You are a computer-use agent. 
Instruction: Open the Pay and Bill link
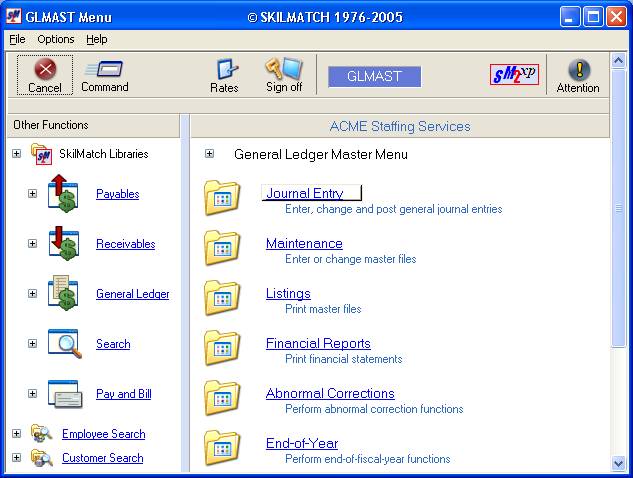(x=124, y=394)
